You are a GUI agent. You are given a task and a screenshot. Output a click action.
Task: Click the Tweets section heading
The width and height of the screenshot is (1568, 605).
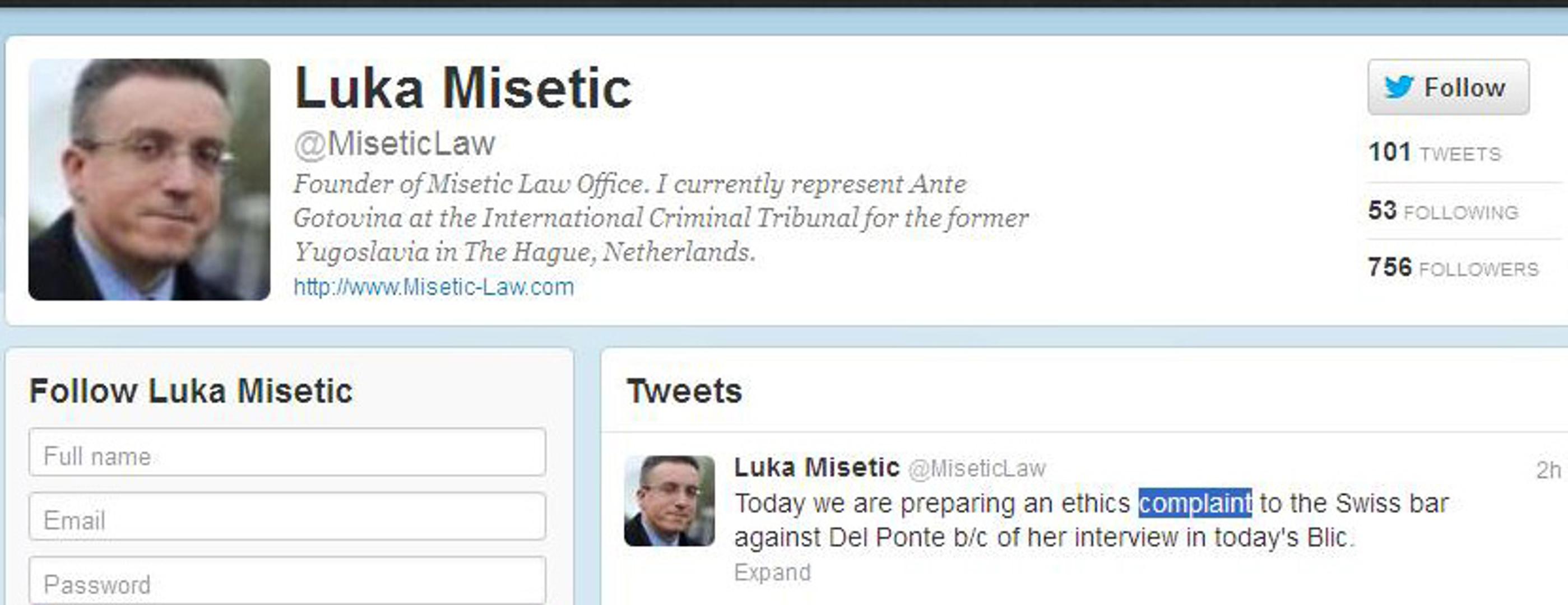684,391
